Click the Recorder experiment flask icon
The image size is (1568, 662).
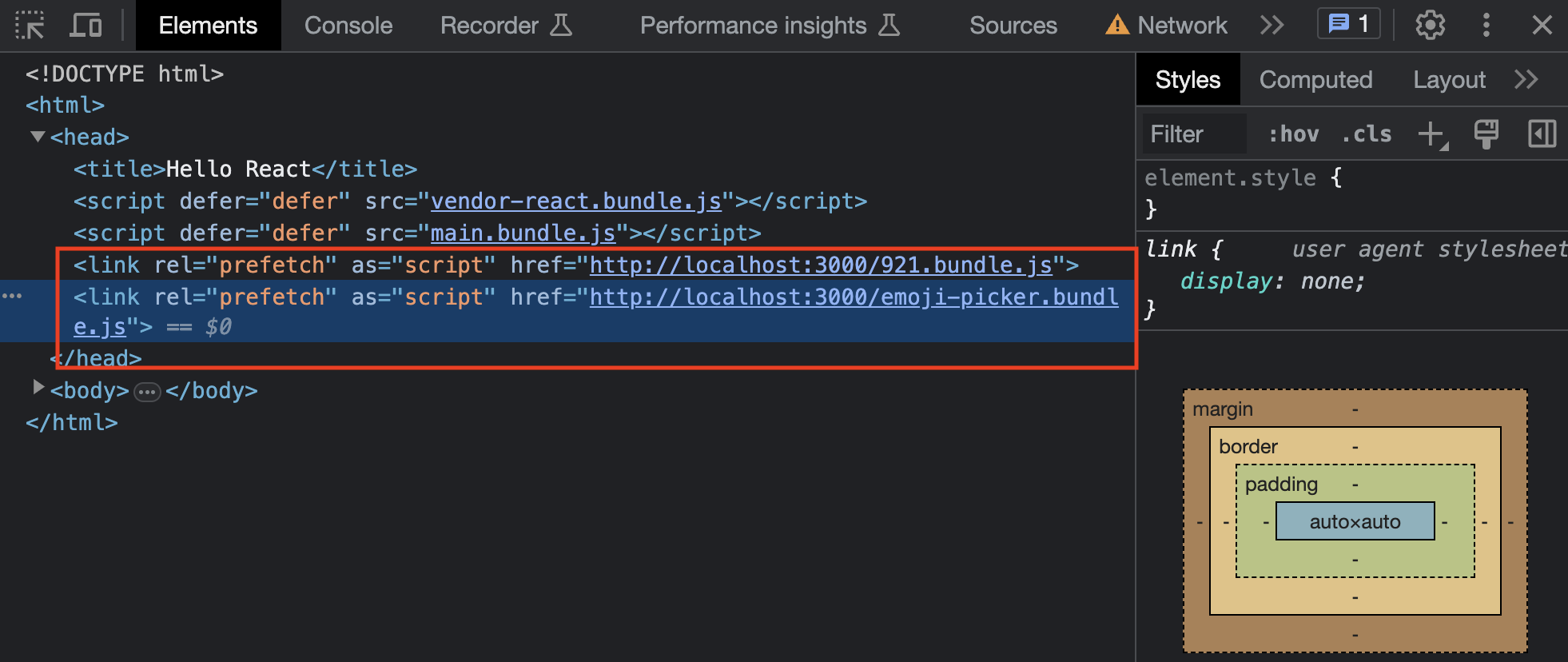tap(561, 25)
